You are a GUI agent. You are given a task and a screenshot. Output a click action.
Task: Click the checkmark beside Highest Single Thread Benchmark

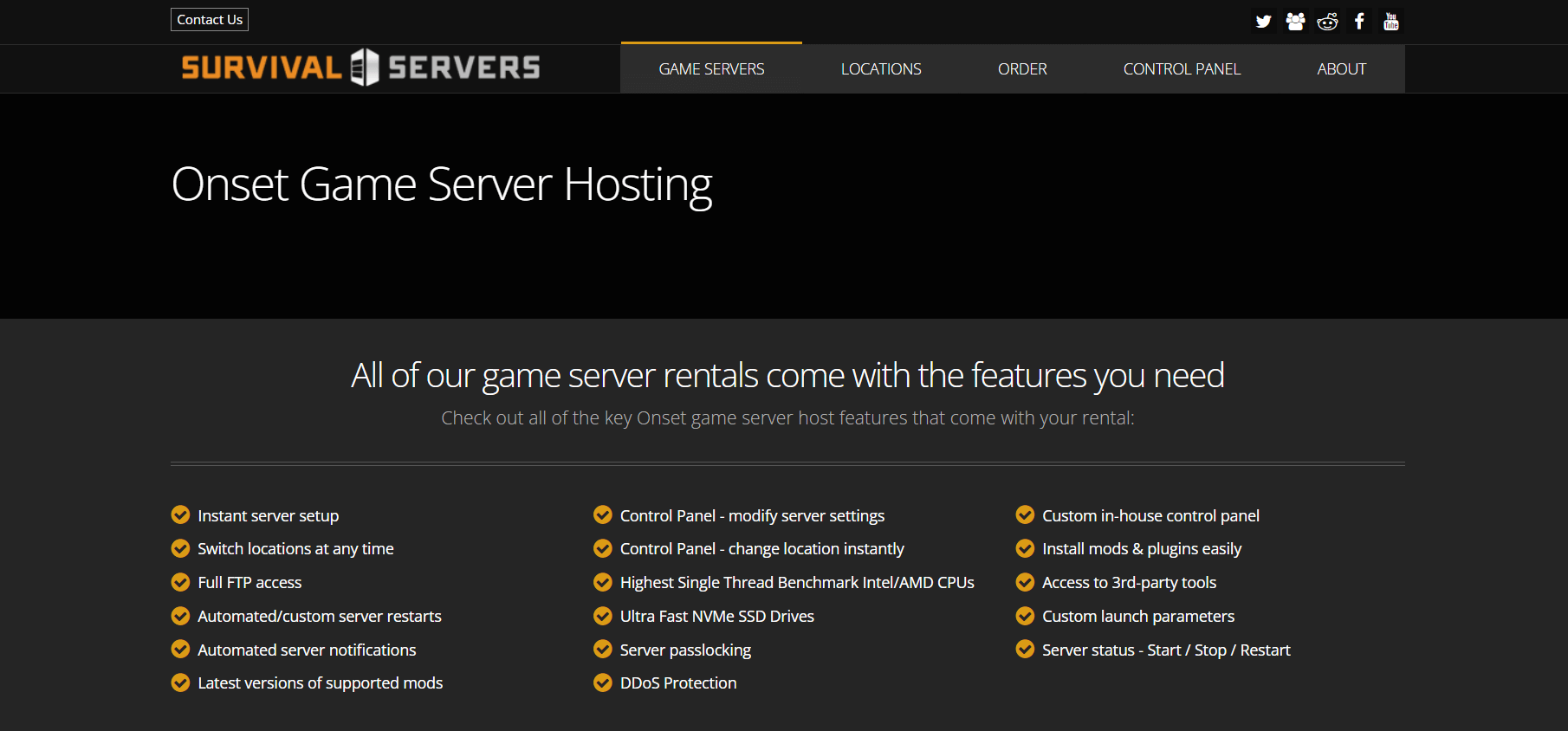point(602,582)
